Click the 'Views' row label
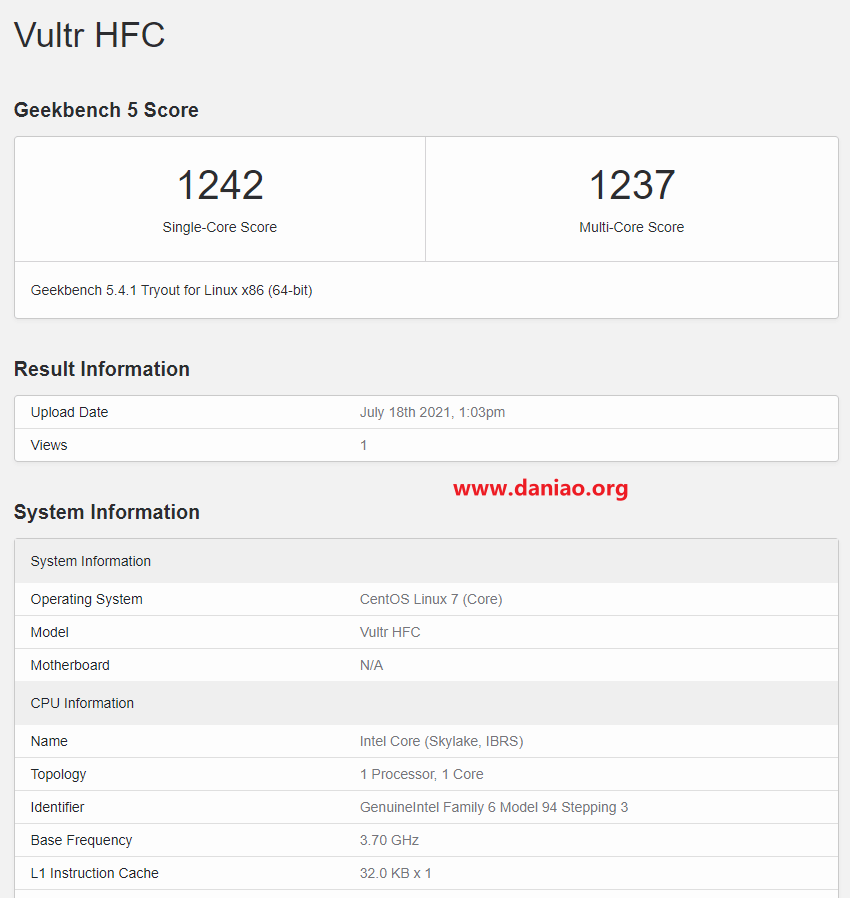 [x=49, y=445]
